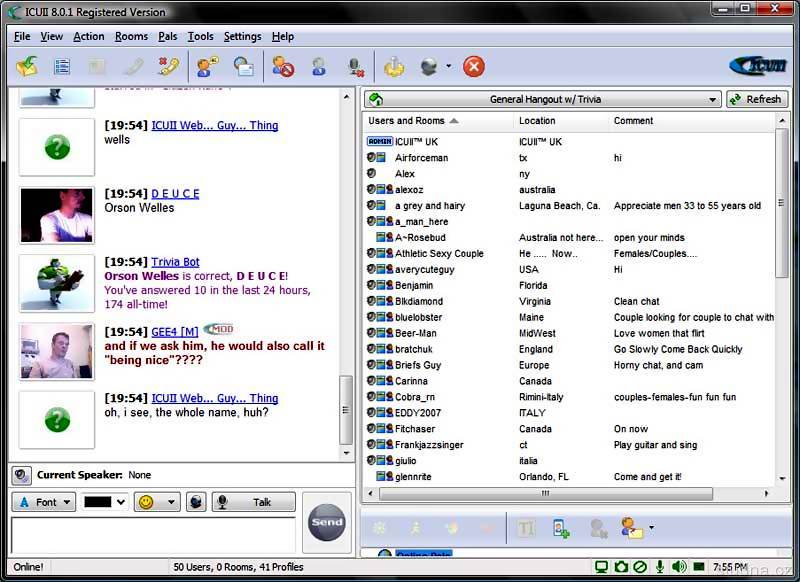Open the Pals menu
The height and width of the screenshot is (582, 800).
167,36
